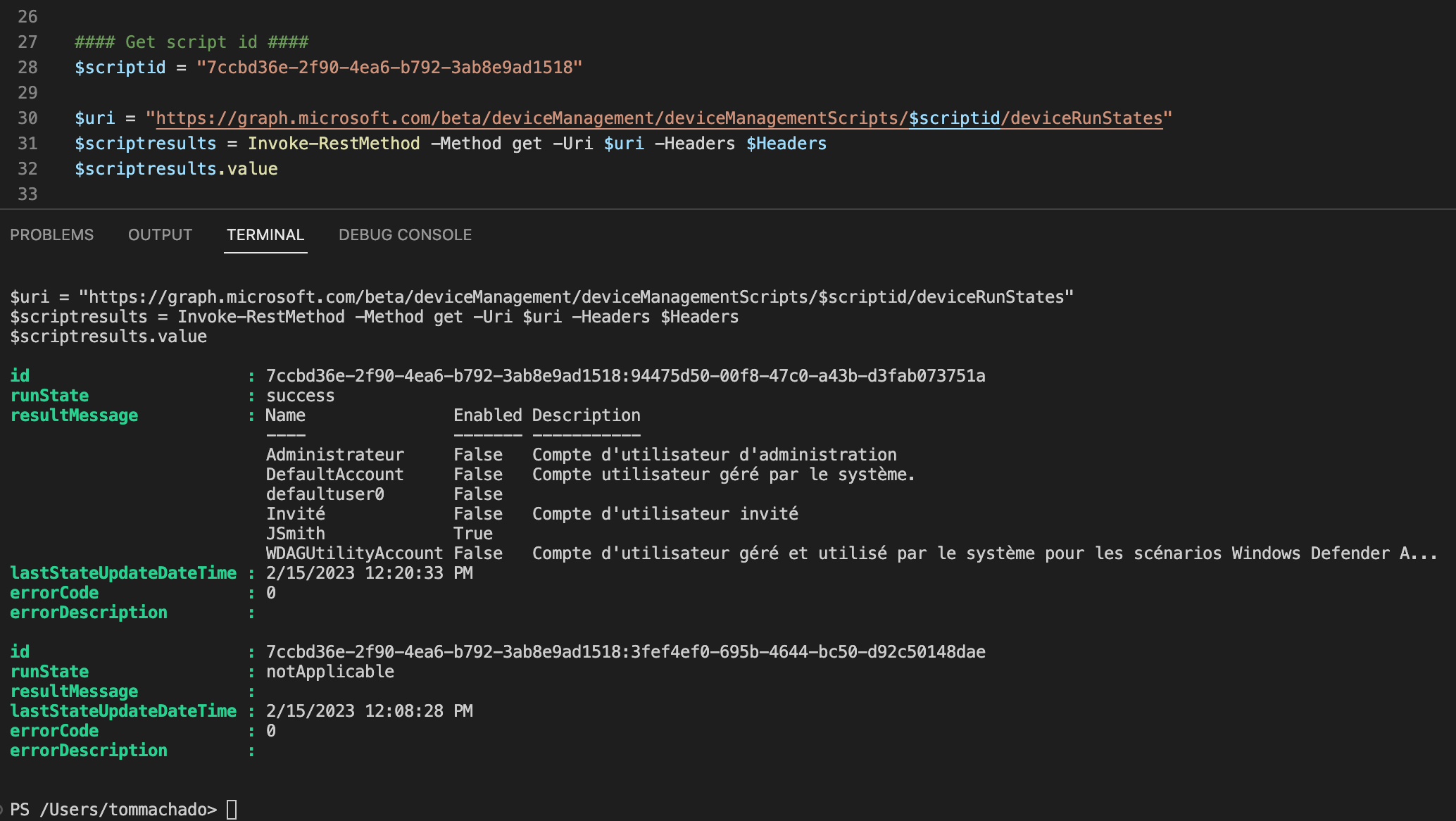The height and width of the screenshot is (821, 1456).
Task: Click line number 32 in the gutter
Action: [27, 169]
